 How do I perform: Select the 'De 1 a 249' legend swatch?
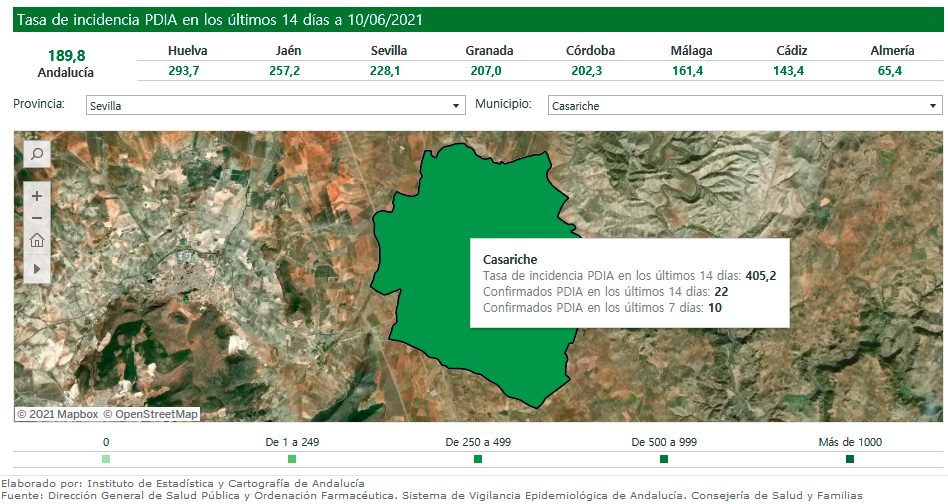coord(292,459)
